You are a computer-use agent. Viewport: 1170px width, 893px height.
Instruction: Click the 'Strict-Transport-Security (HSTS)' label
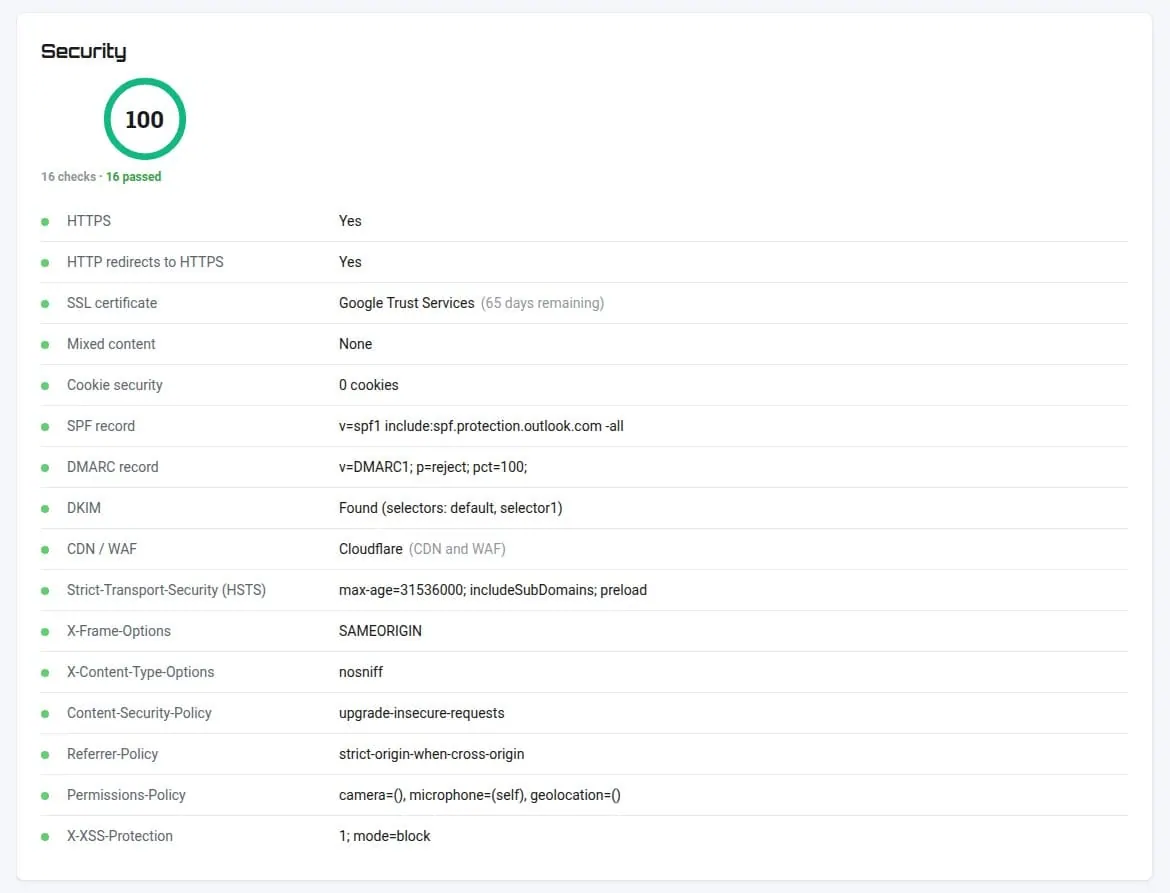pyautogui.click(x=166, y=590)
